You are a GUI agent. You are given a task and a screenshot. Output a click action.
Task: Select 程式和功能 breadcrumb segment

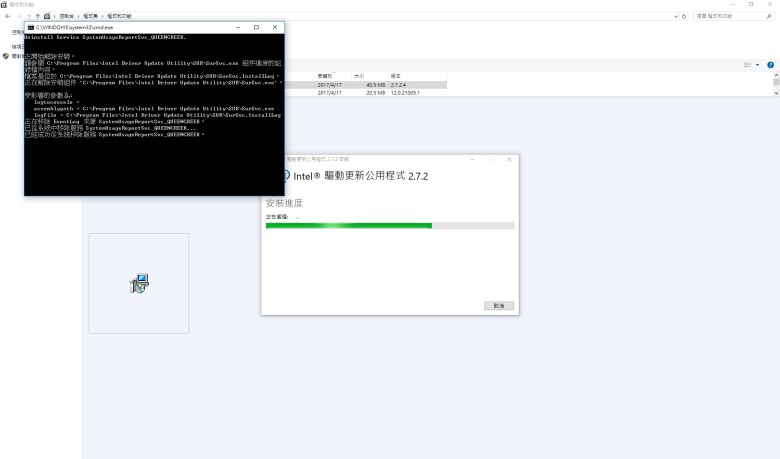click(x=119, y=16)
